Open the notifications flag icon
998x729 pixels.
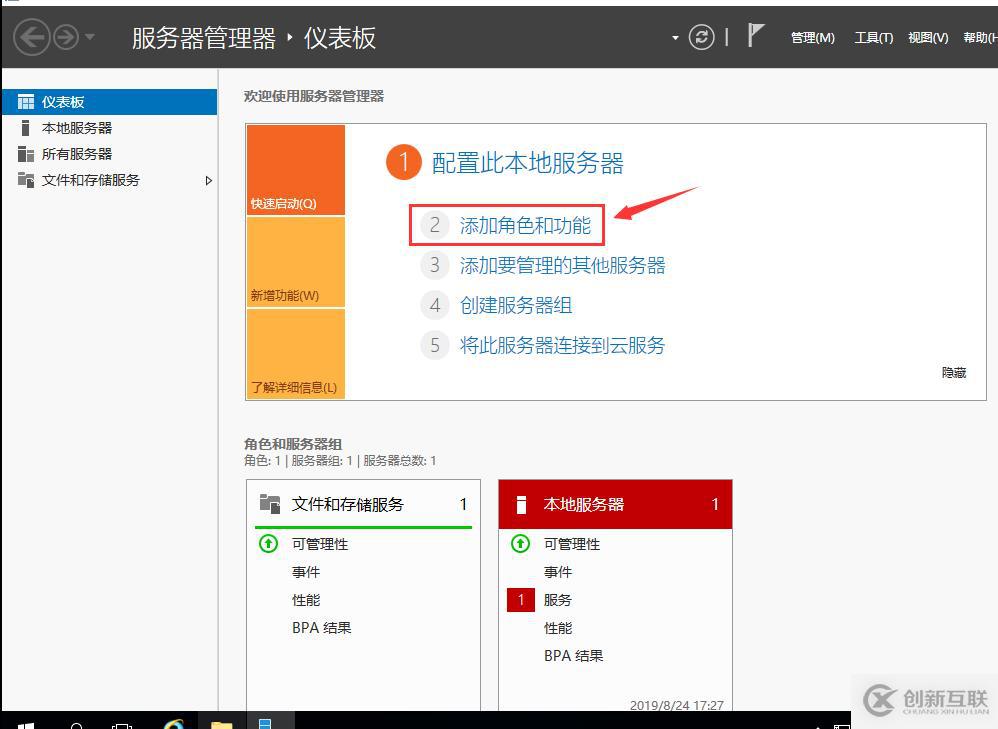pos(755,35)
